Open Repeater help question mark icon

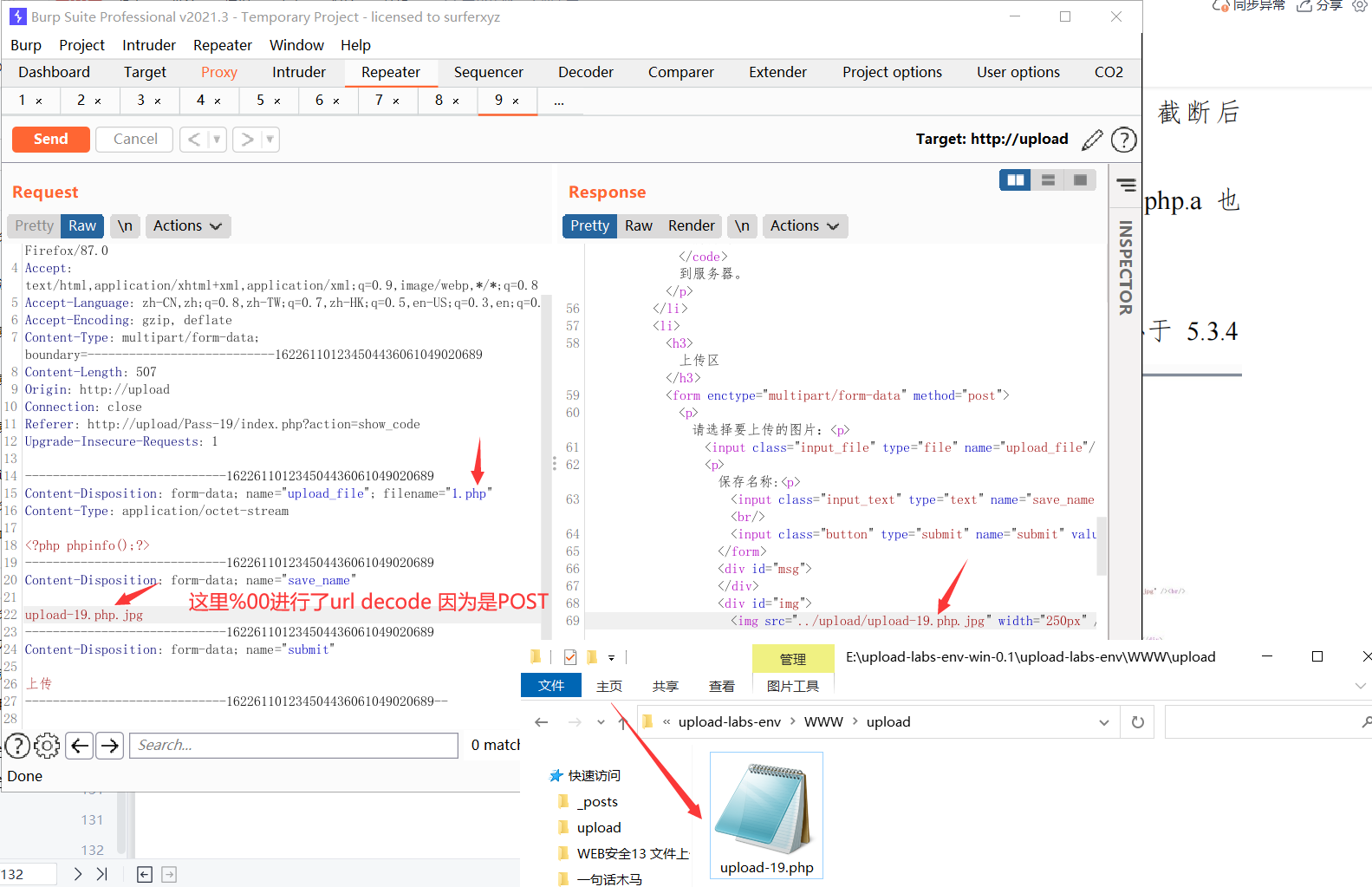pyautogui.click(x=1123, y=140)
